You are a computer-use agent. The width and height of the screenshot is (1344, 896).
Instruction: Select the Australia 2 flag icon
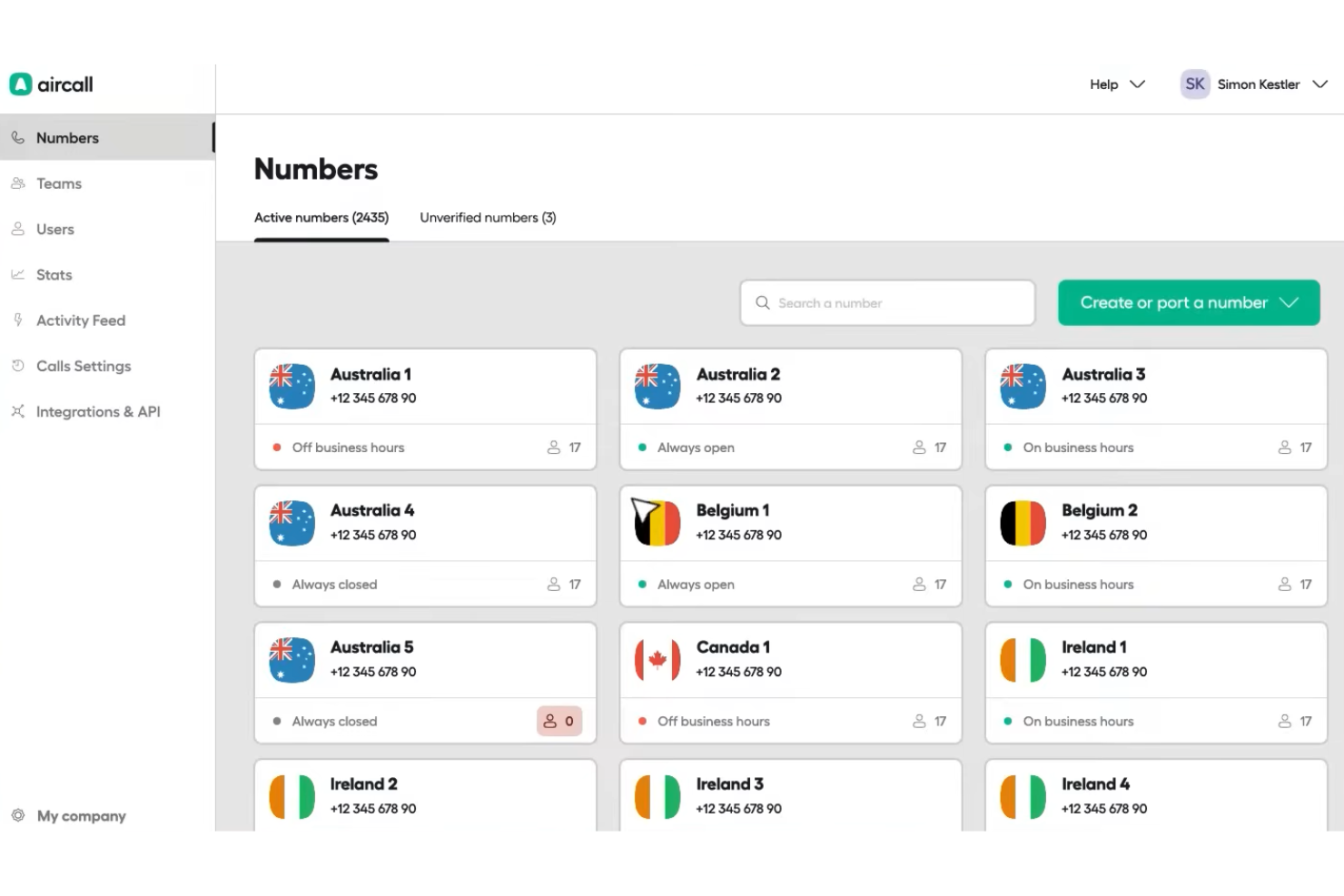tap(657, 385)
